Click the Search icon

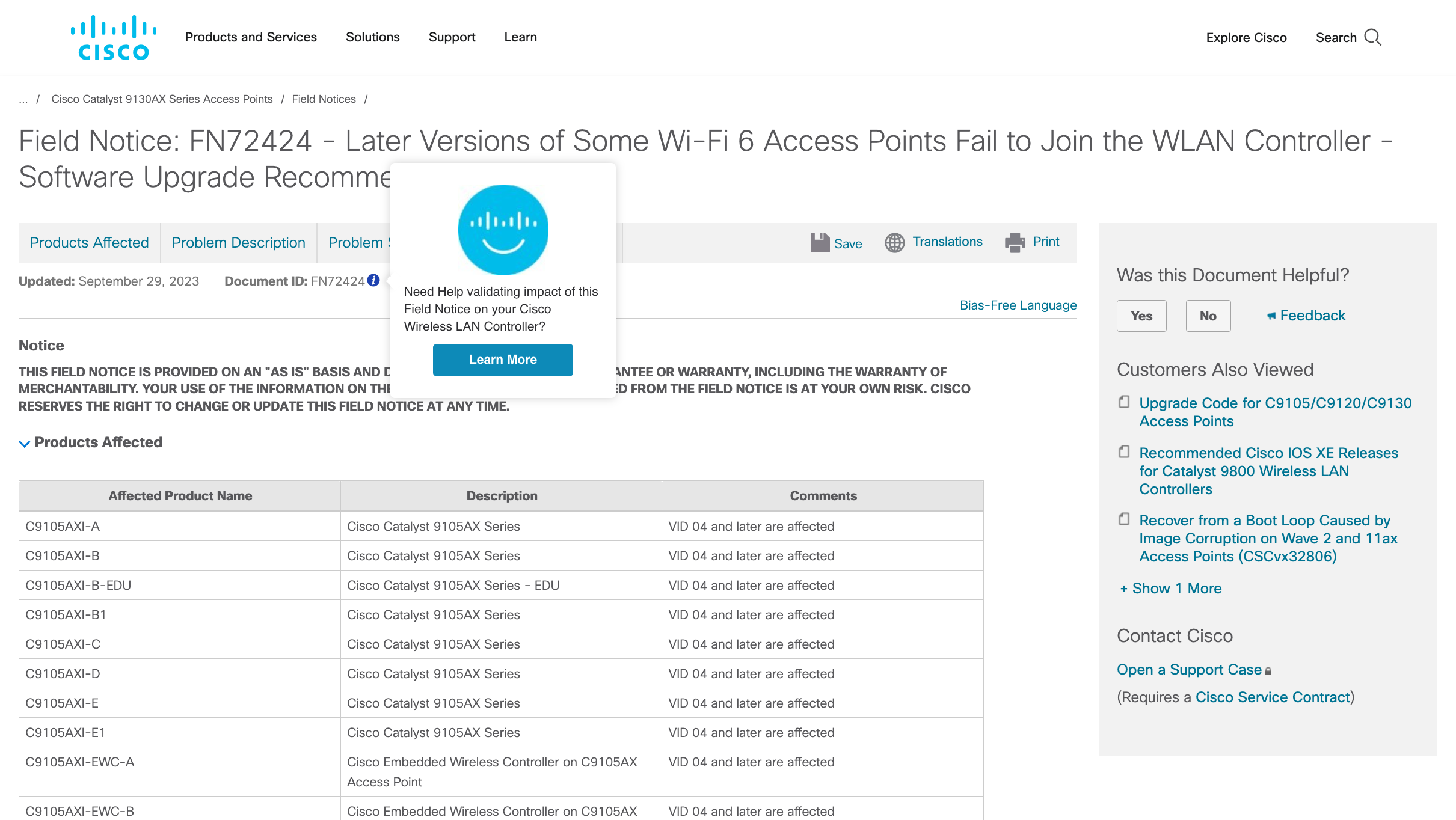coord(1374,37)
